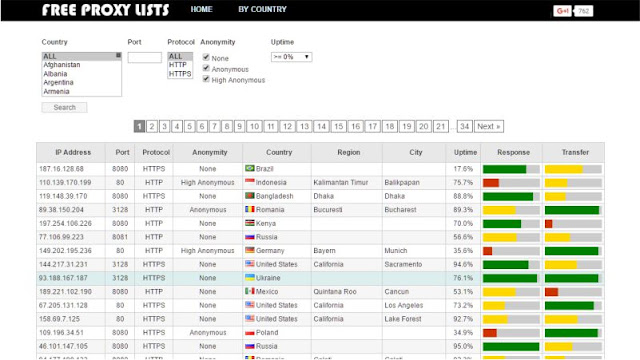Click the Brazil flag icon
Viewport: 640px width, 360px height.
[x=249, y=168]
